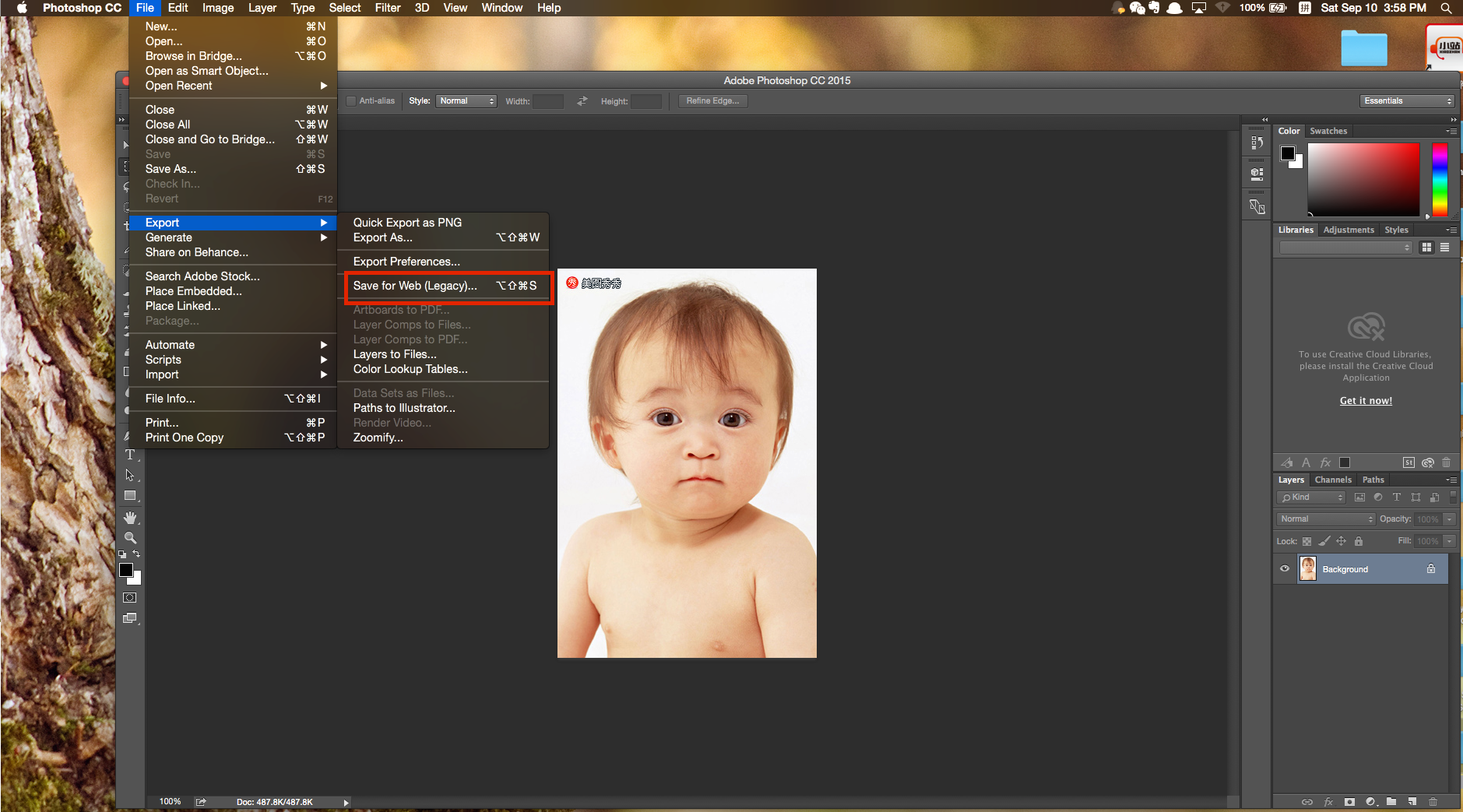The image size is (1463, 812).
Task: Switch layer filtering on/off toggle
Action: coord(1453,497)
